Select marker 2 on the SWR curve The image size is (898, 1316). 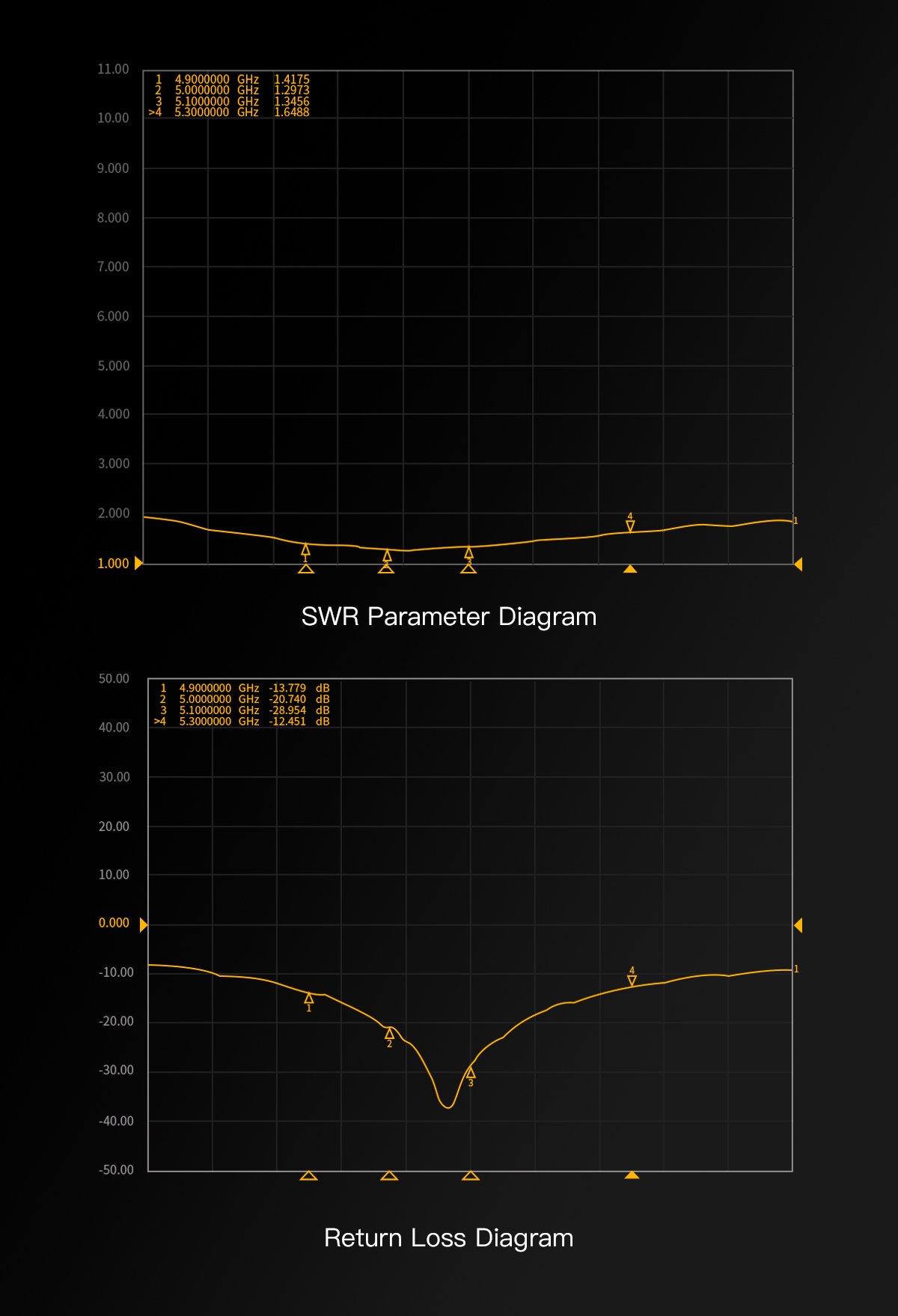click(x=387, y=555)
